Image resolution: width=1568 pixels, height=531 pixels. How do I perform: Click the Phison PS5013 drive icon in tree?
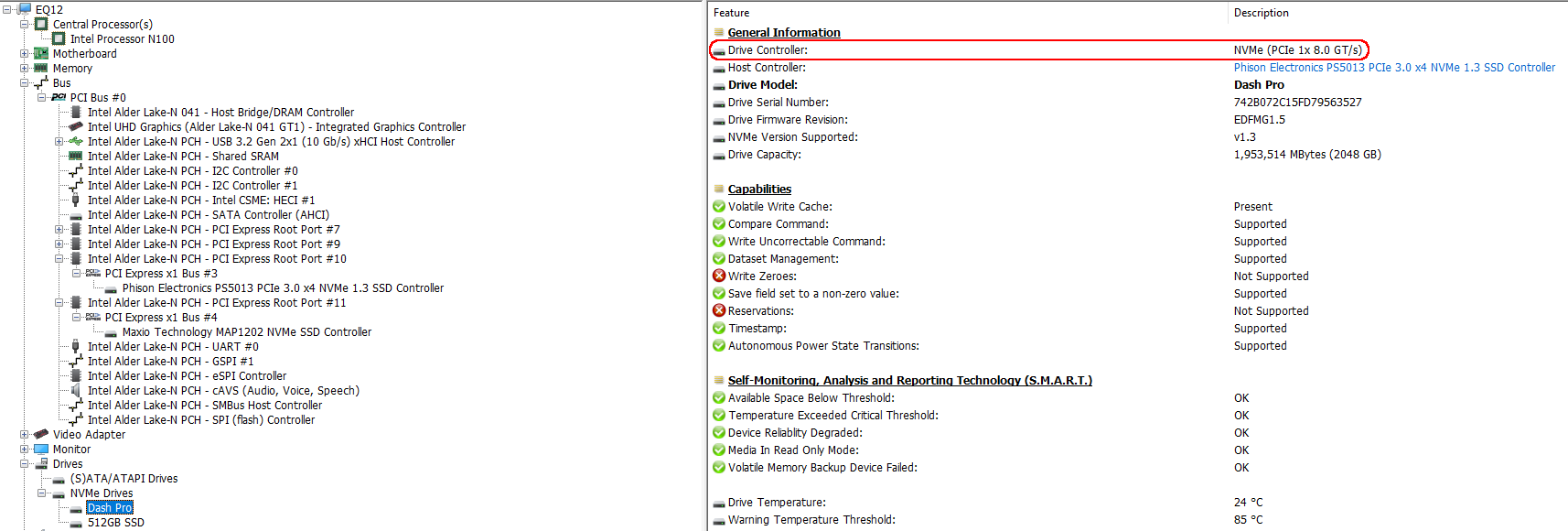111,288
